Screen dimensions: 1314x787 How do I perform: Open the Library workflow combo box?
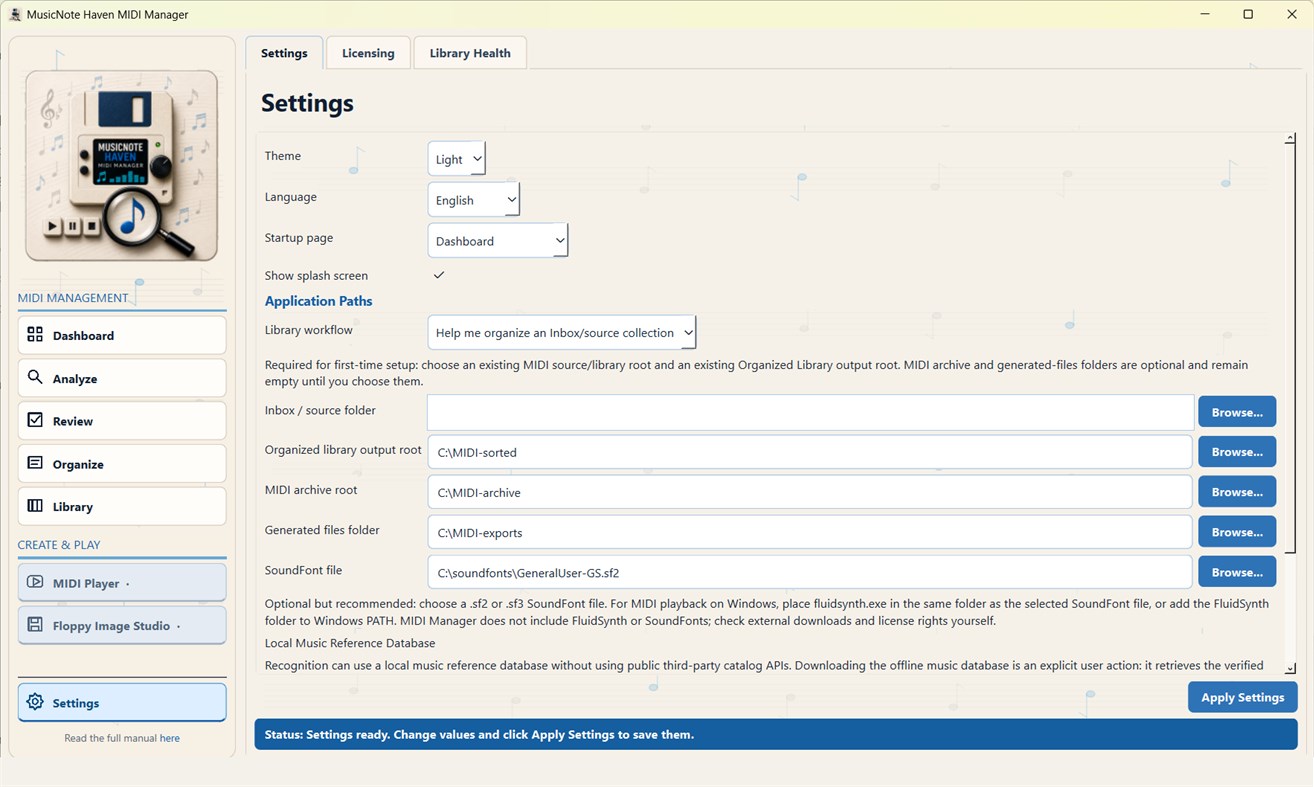(561, 333)
